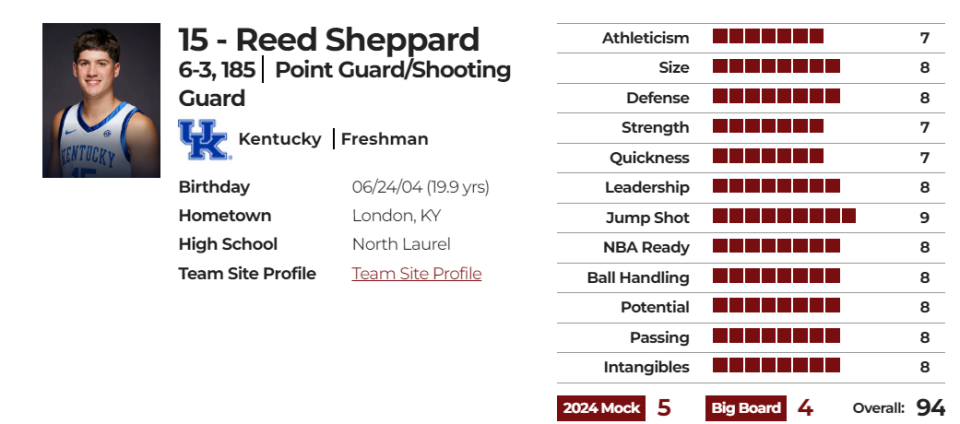This screenshot has height=424, width=960.
Task: Click the Ball Handling rating bar
Action: coord(776,276)
